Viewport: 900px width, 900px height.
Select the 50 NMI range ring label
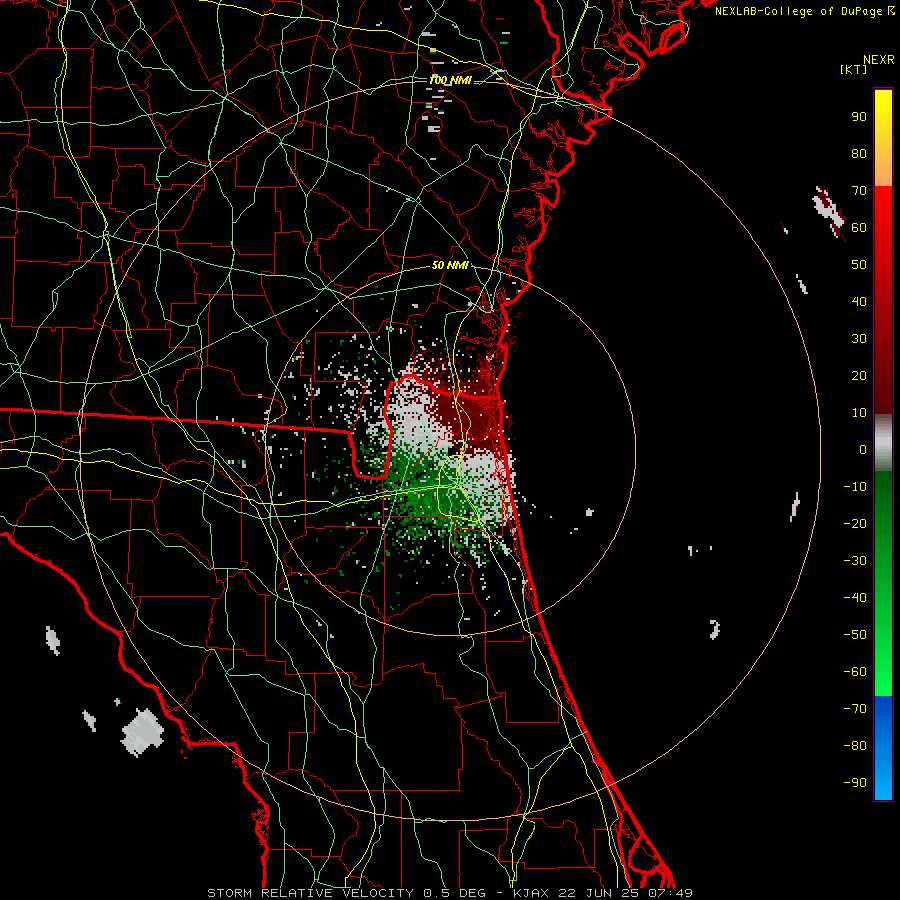pos(450,265)
